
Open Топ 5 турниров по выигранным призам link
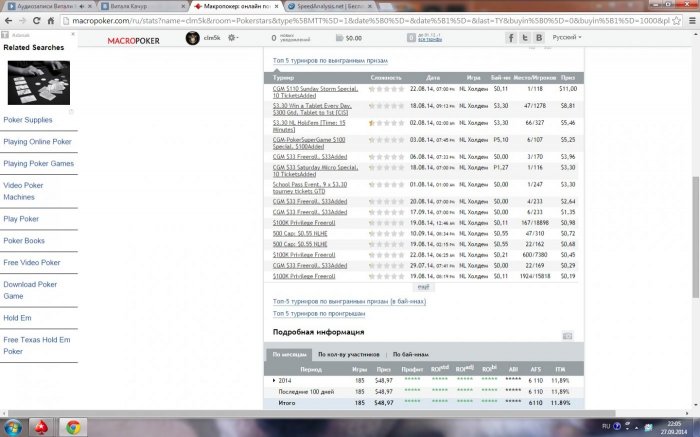330,60
